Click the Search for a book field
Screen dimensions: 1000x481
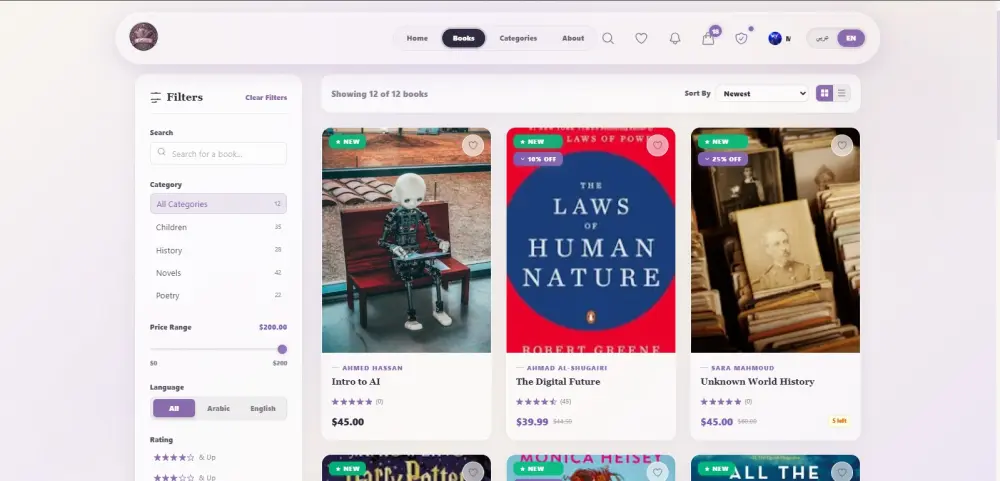pyautogui.click(x=218, y=154)
